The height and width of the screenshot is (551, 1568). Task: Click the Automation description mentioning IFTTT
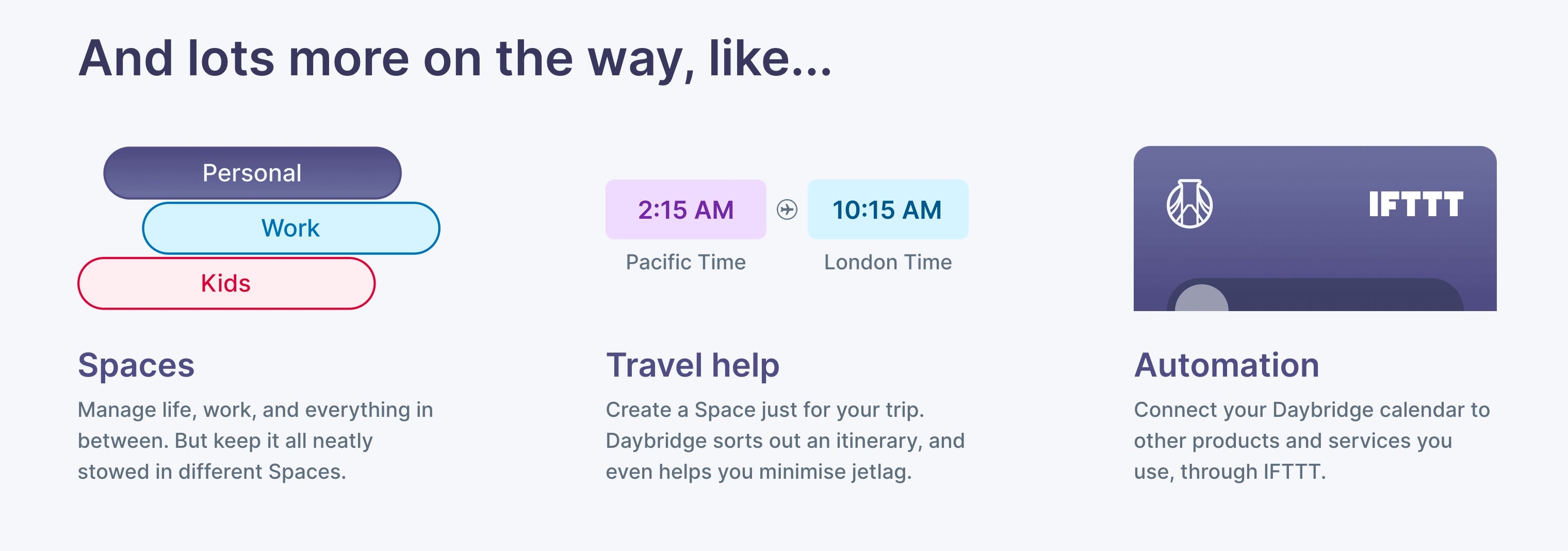click(x=1312, y=441)
